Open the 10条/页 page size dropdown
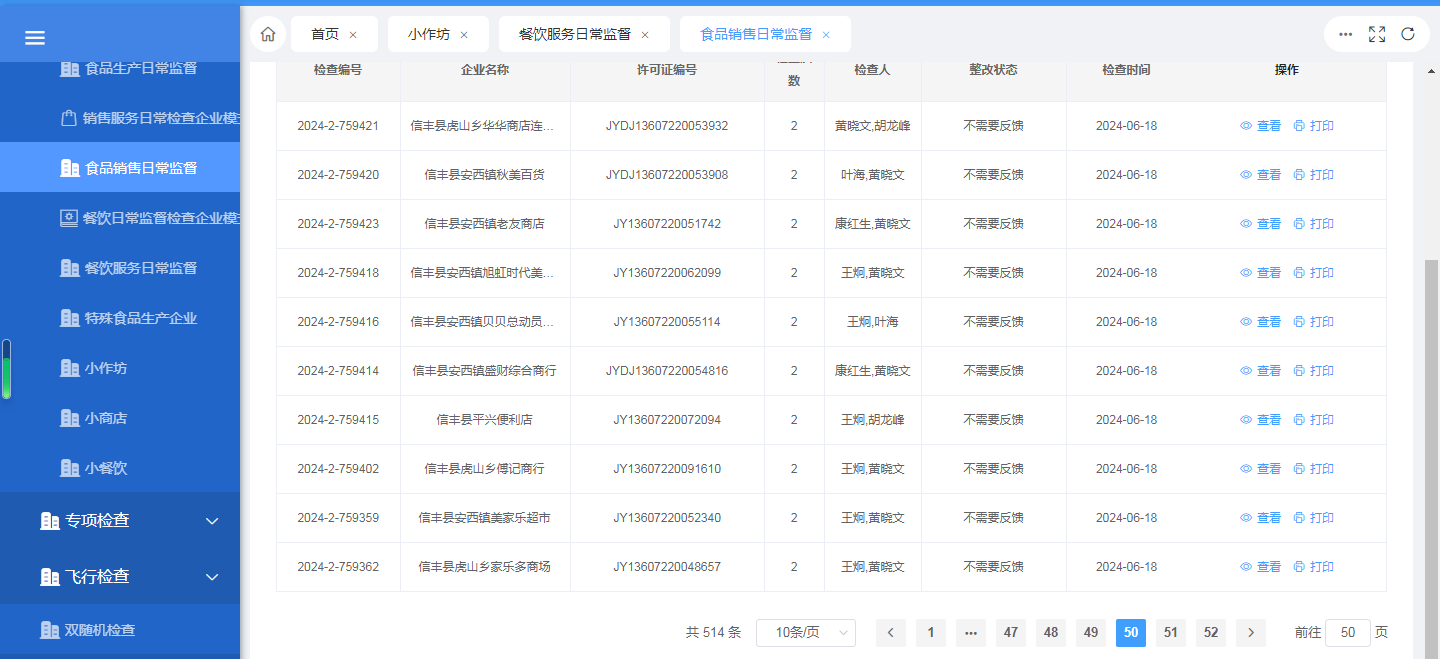This screenshot has width=1440, height=659. (805, 632)
